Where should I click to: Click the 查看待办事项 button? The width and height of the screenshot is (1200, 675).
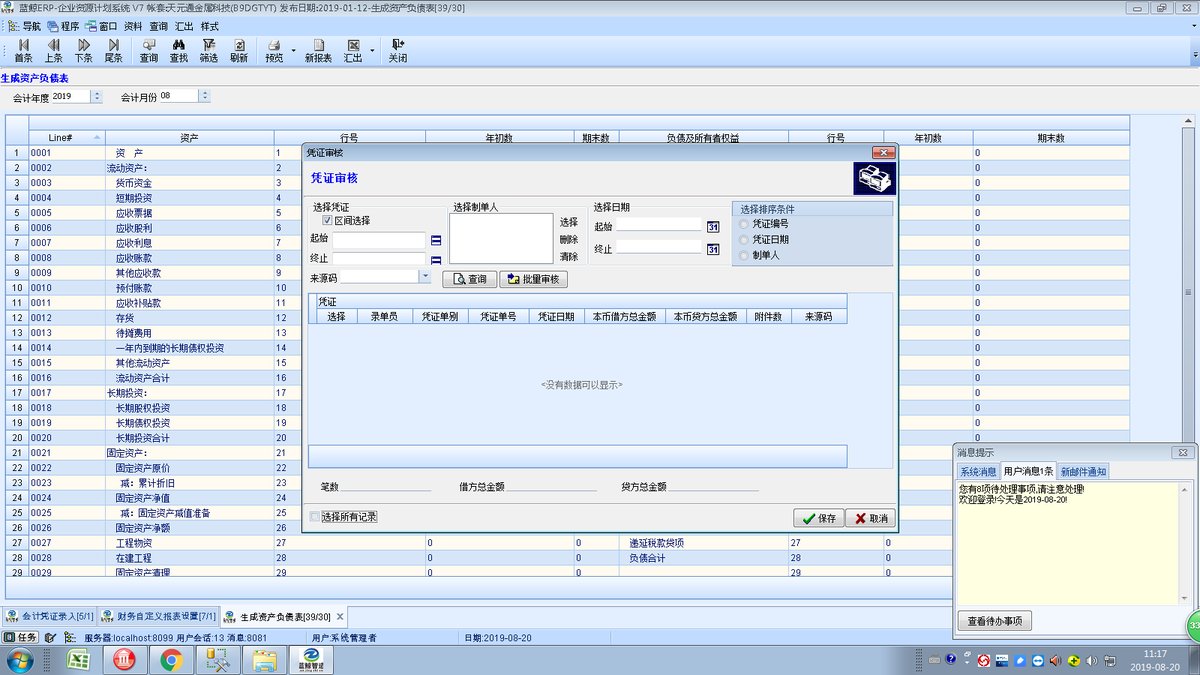tap(995, 621)
